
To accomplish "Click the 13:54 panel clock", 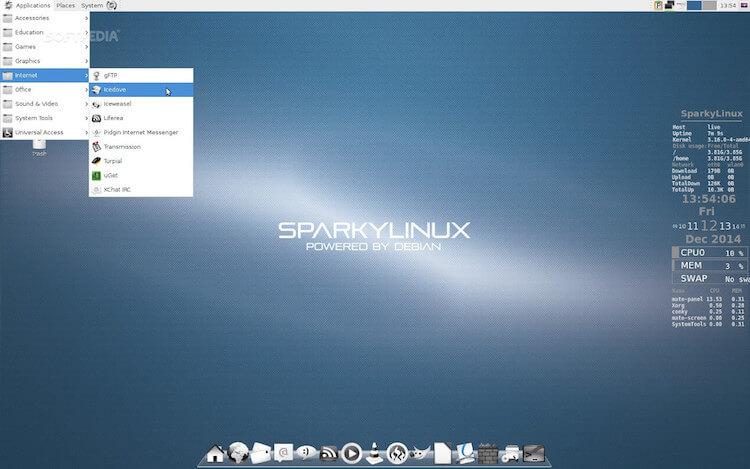I will [x=728, y=6].
